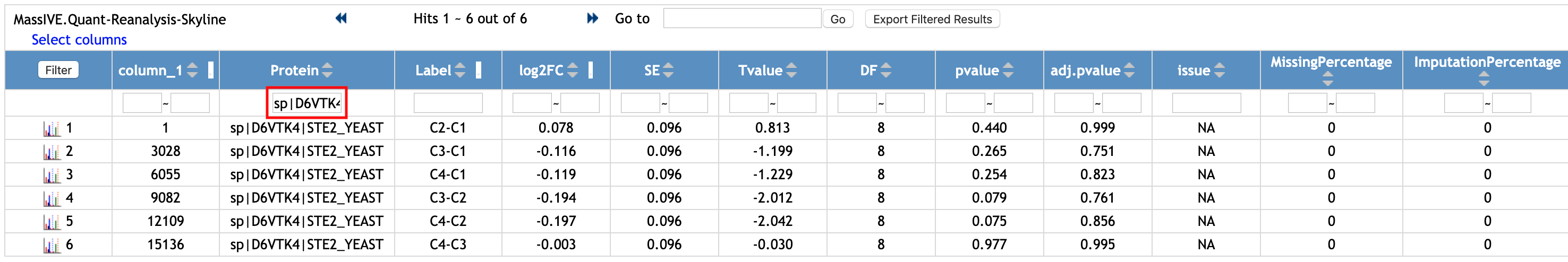The image size is (1568, 262).
Task: Sort by log2FC column arrows
Action: click(572, 71)
